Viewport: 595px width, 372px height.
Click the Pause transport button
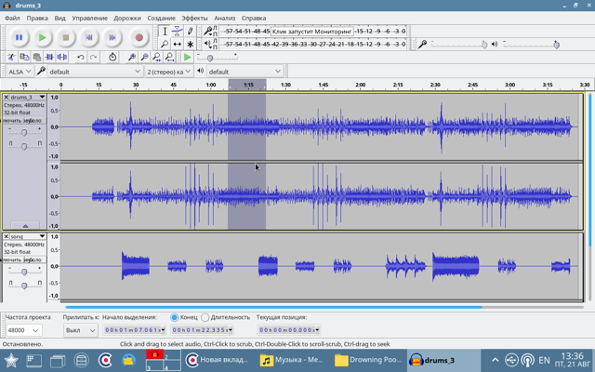click(x=19, y=37)
